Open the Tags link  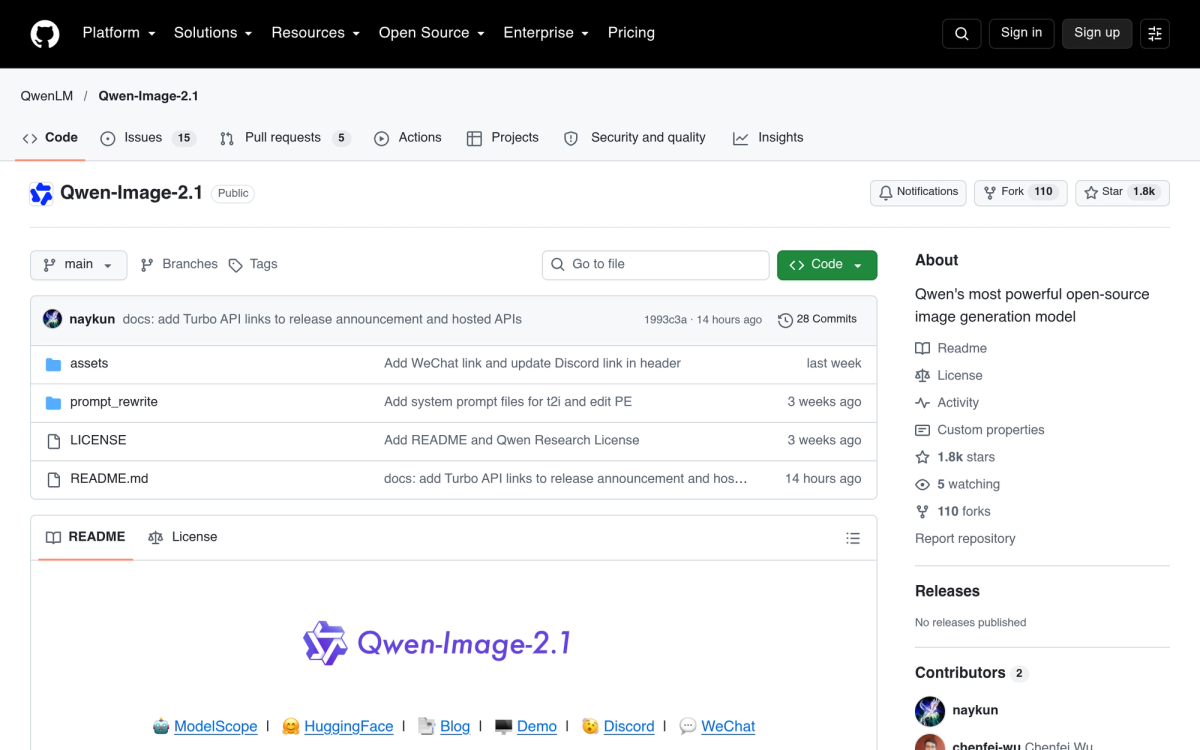click(x=253, y=264)
